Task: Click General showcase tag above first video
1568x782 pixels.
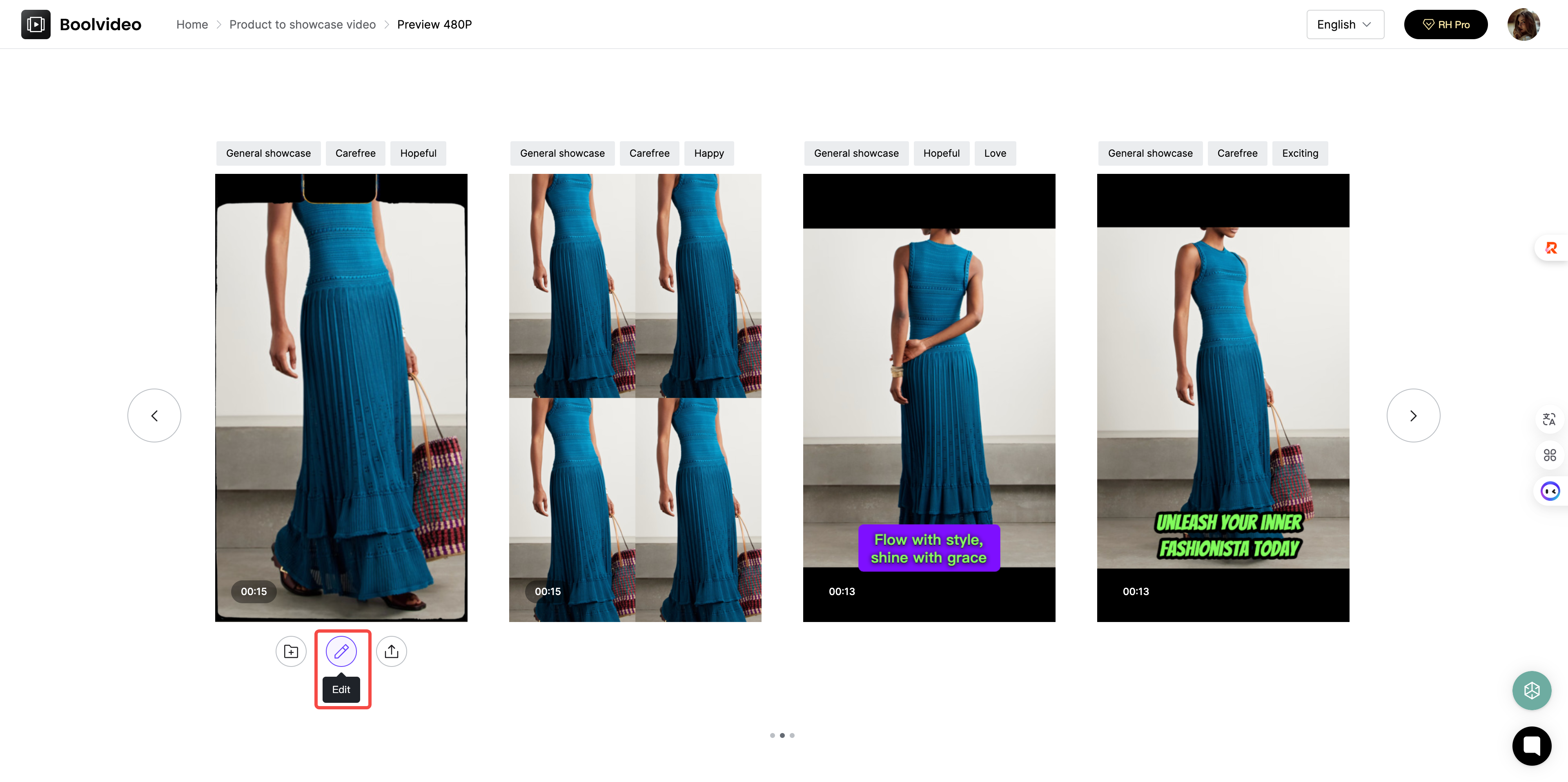Action: (x=268, y=153)
